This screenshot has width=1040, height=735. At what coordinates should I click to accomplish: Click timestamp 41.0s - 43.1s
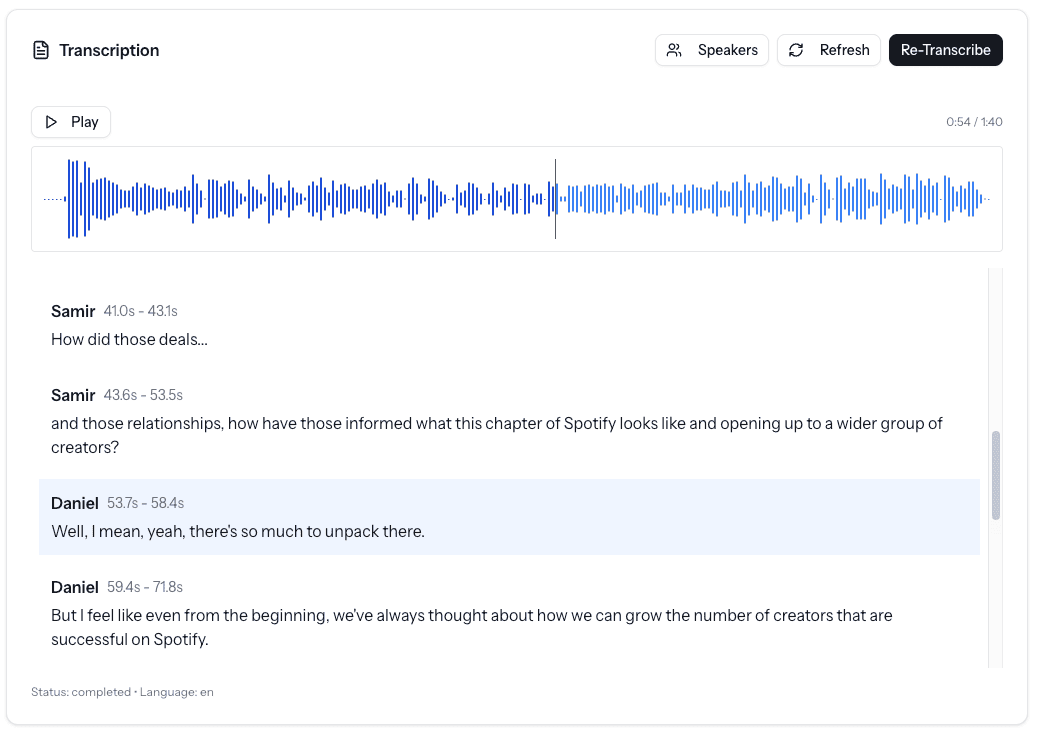click(141, 311)
